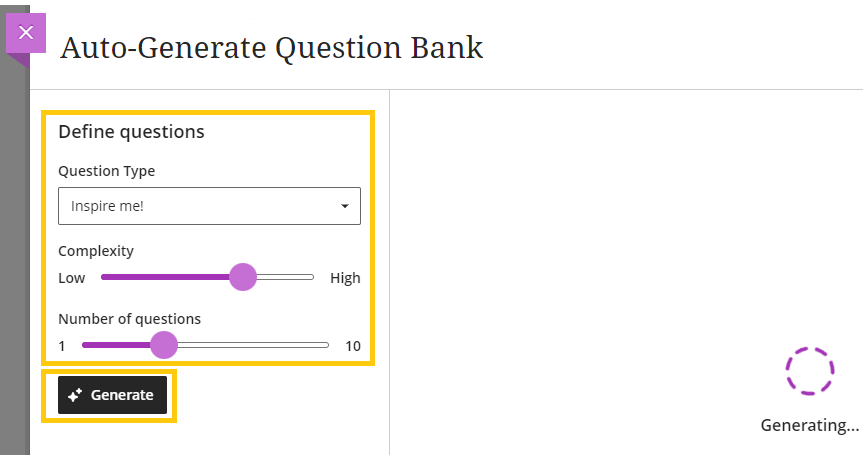Open the Inspire me! question type dropdown

coord(209,206)
